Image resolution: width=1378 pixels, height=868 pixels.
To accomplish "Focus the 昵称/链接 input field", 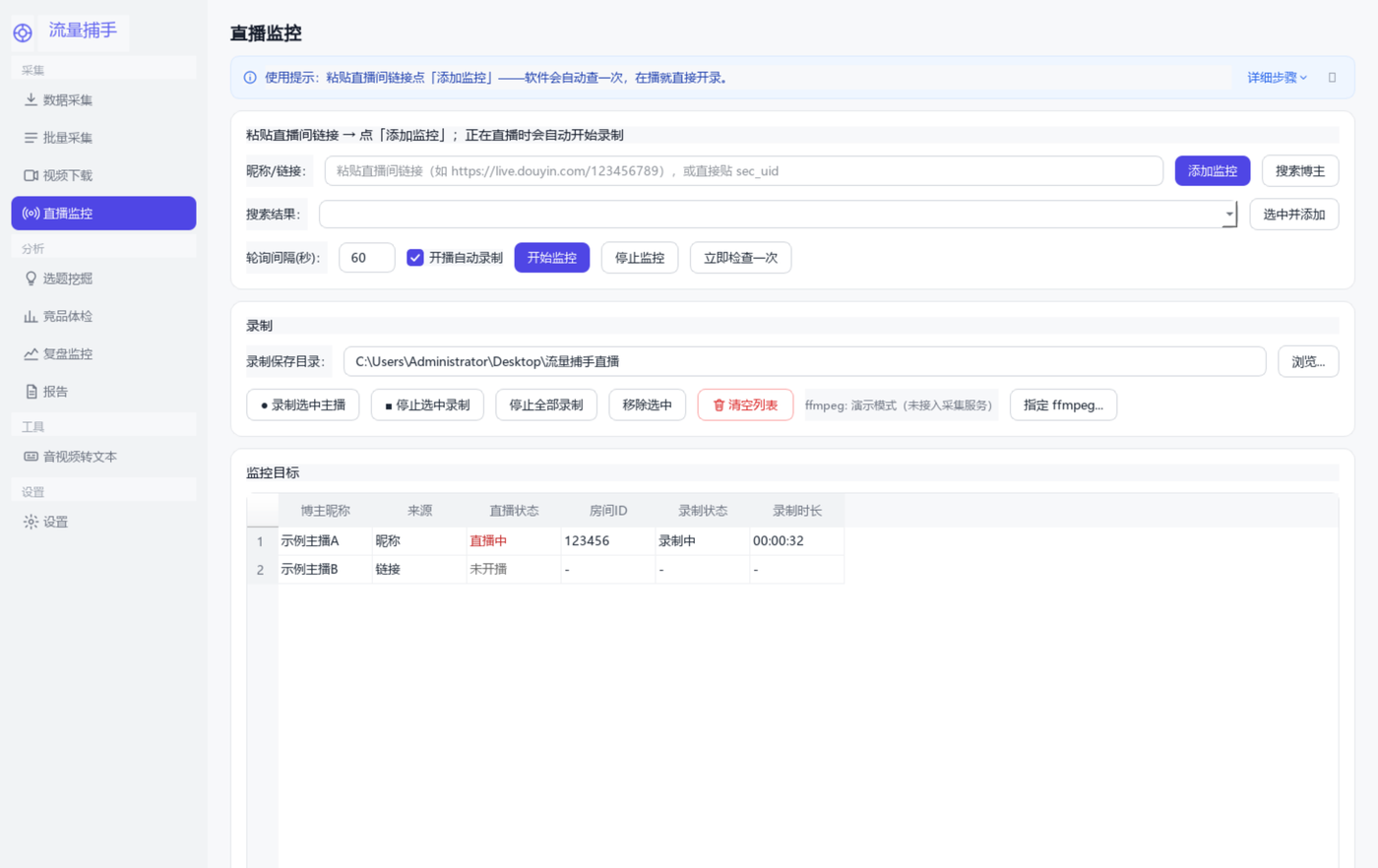I will [x=744, y=171].
